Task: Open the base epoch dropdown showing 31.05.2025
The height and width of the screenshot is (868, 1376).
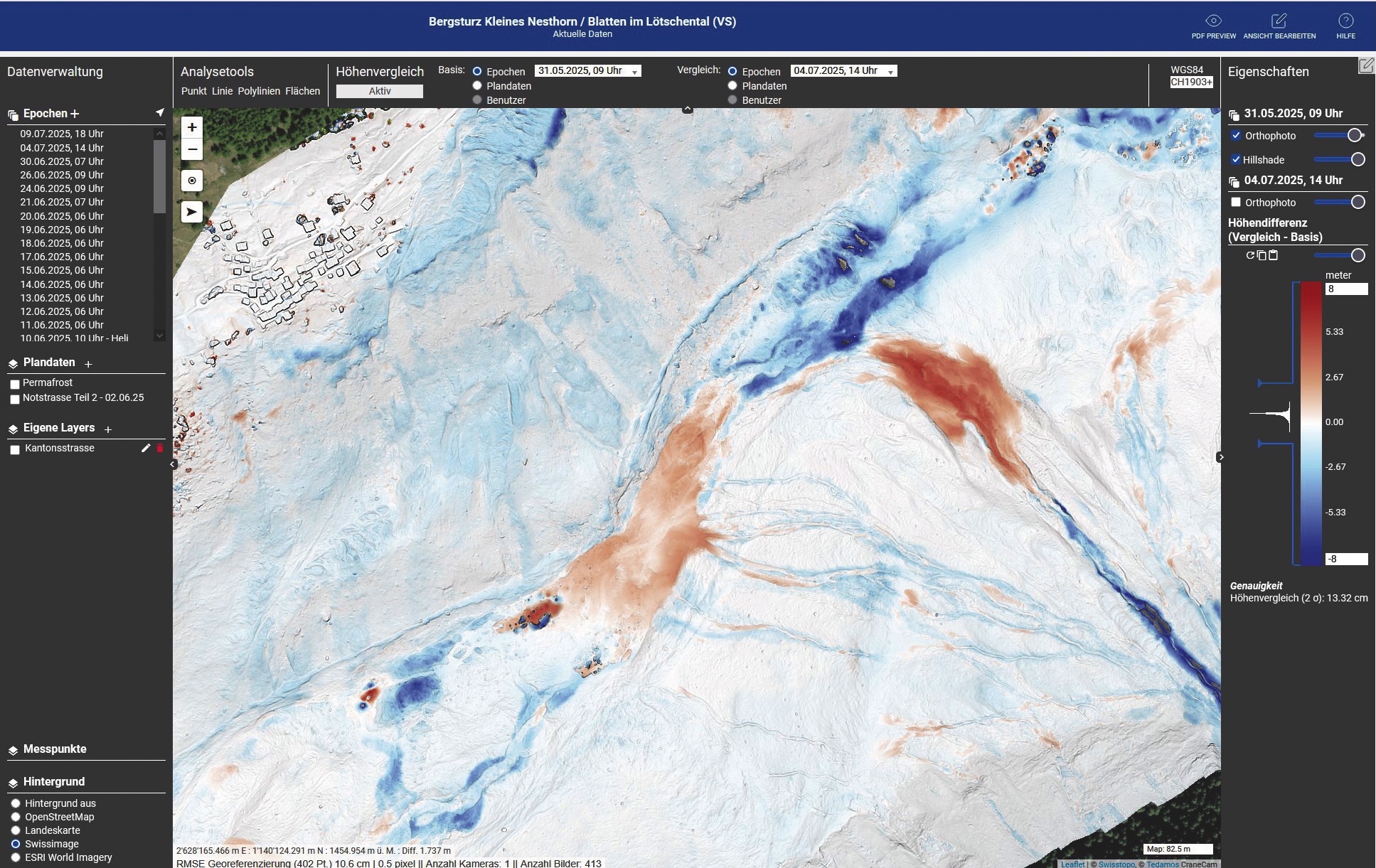Action: (x=587, y=70)
